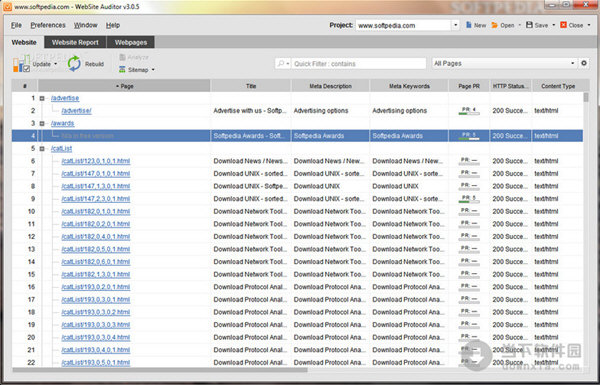The height and width of the screenshot is (385, 600).
Task: Open the /advertise/ page link
Action: (x=77, y=111)
